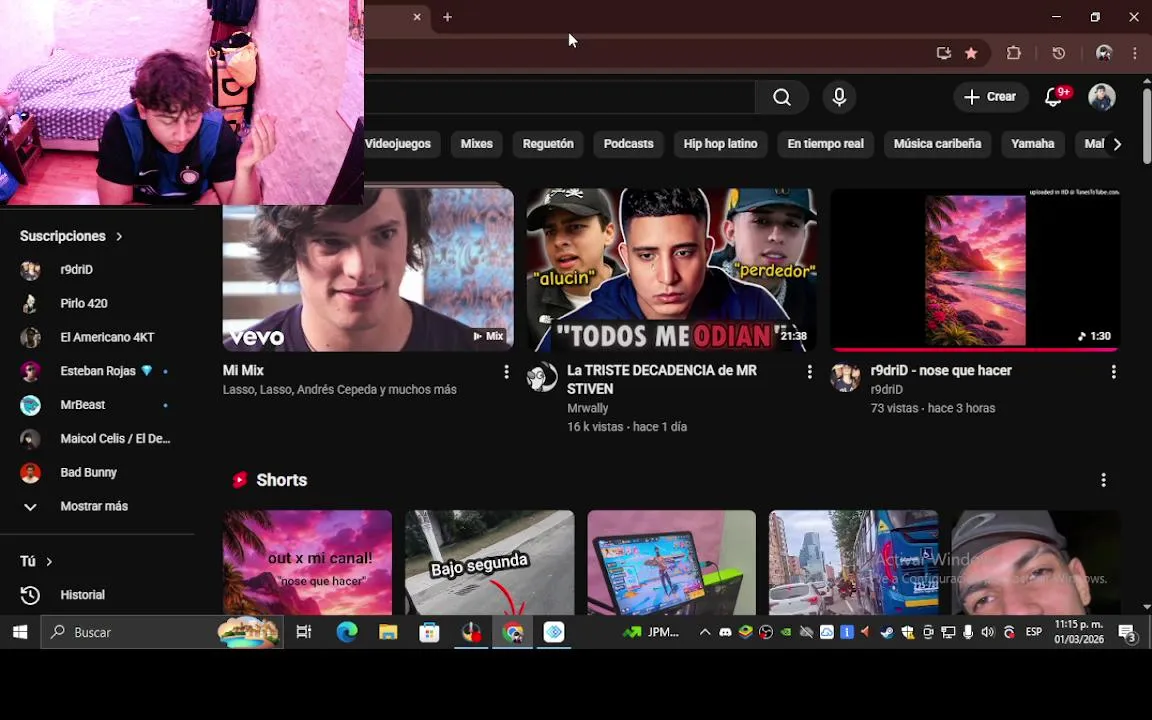1152x720 pixels.
Task: Bookmark this page with the star icon
Action: 971,53
